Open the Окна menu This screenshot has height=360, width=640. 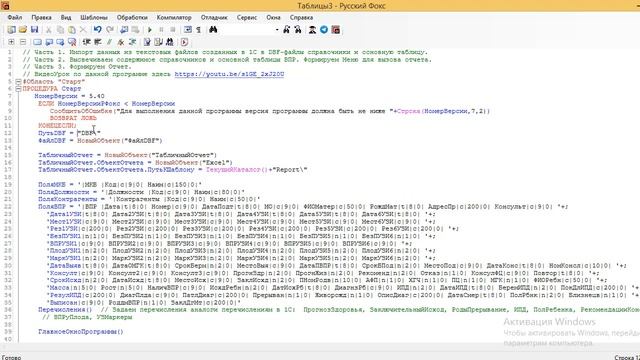coord(273,18)
